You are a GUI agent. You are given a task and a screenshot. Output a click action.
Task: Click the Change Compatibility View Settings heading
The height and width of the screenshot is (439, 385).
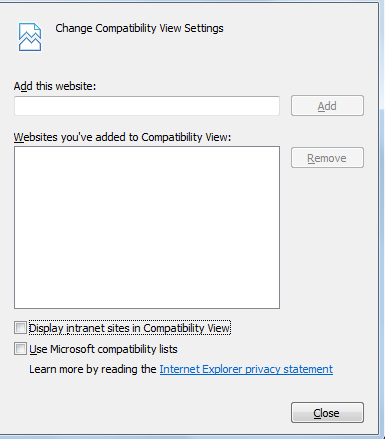pyautogui.click(x=139, y=28)
